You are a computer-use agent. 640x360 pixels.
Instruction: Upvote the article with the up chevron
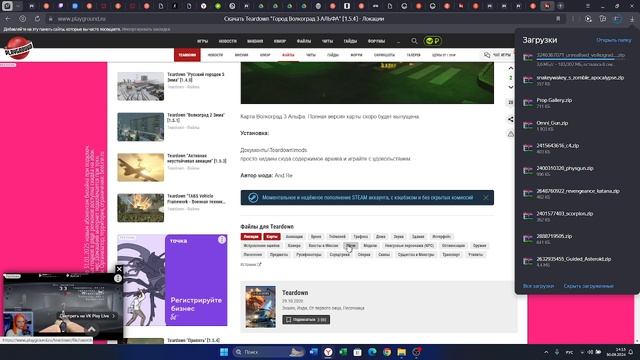510,68
